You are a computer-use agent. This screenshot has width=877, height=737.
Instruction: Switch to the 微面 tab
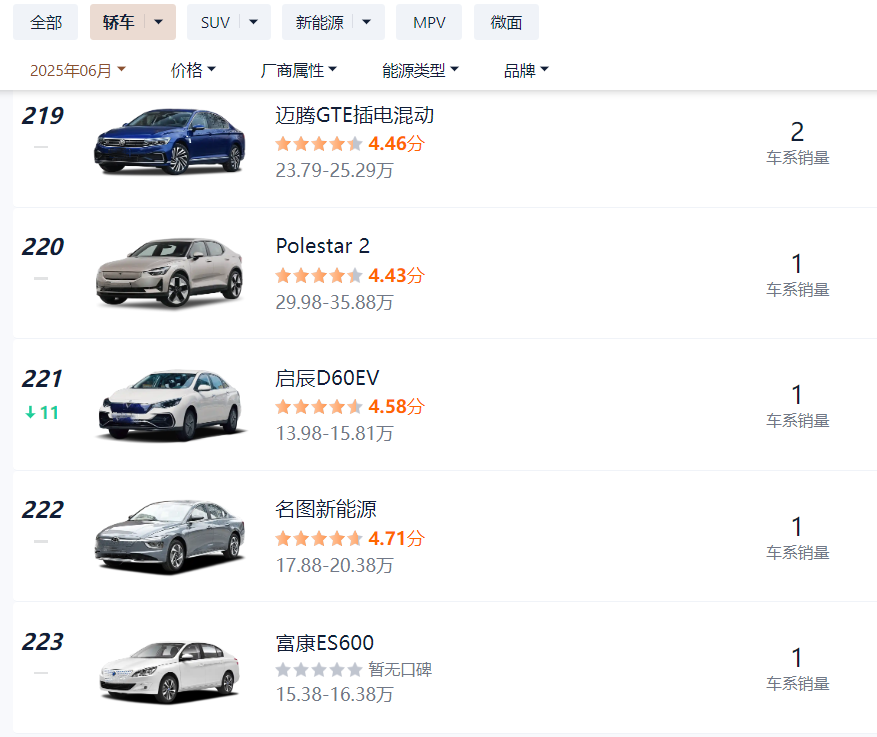[506, 22]
